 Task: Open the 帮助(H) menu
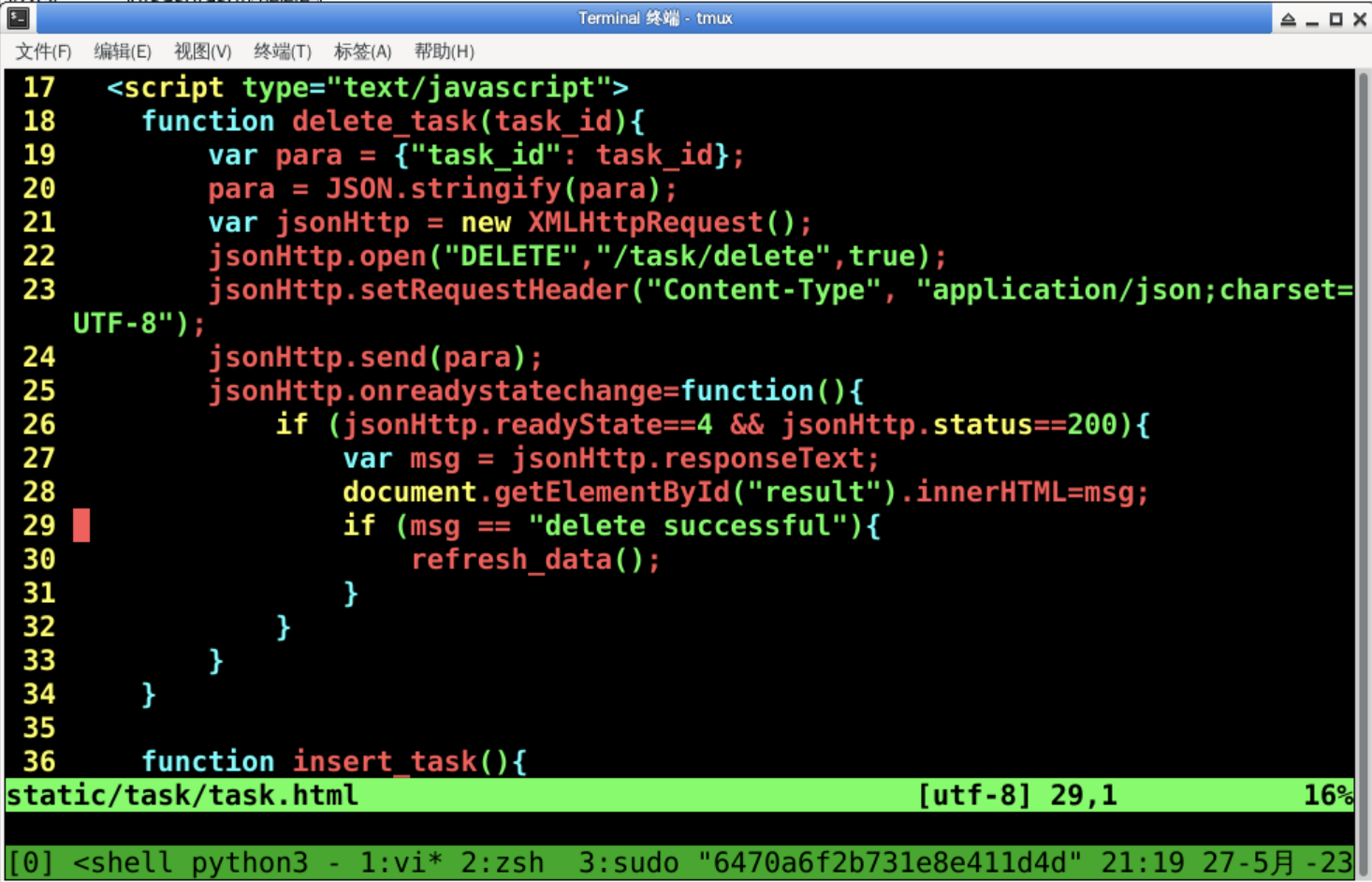[x=445, y=51]
